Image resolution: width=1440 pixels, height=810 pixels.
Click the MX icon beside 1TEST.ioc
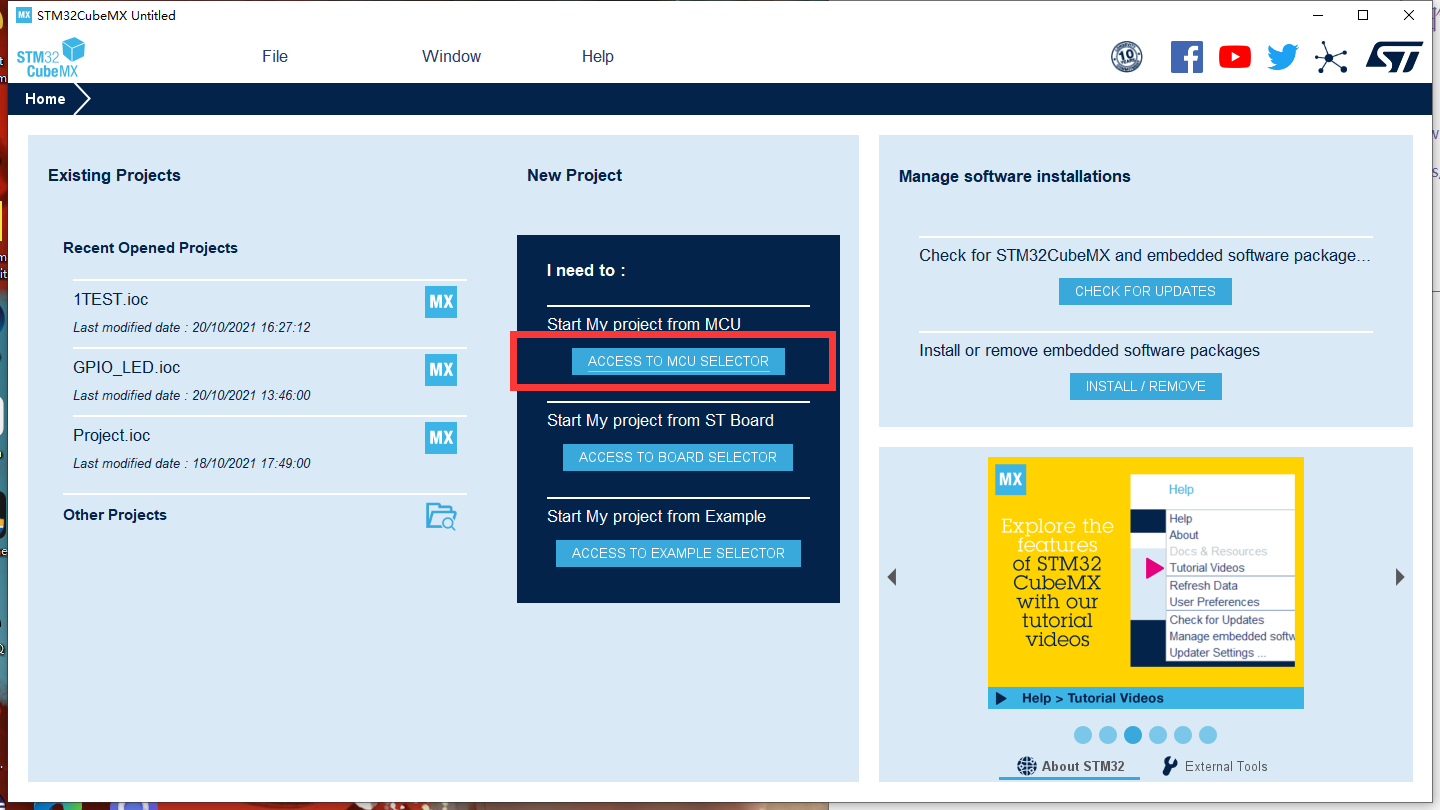(441, 302)
